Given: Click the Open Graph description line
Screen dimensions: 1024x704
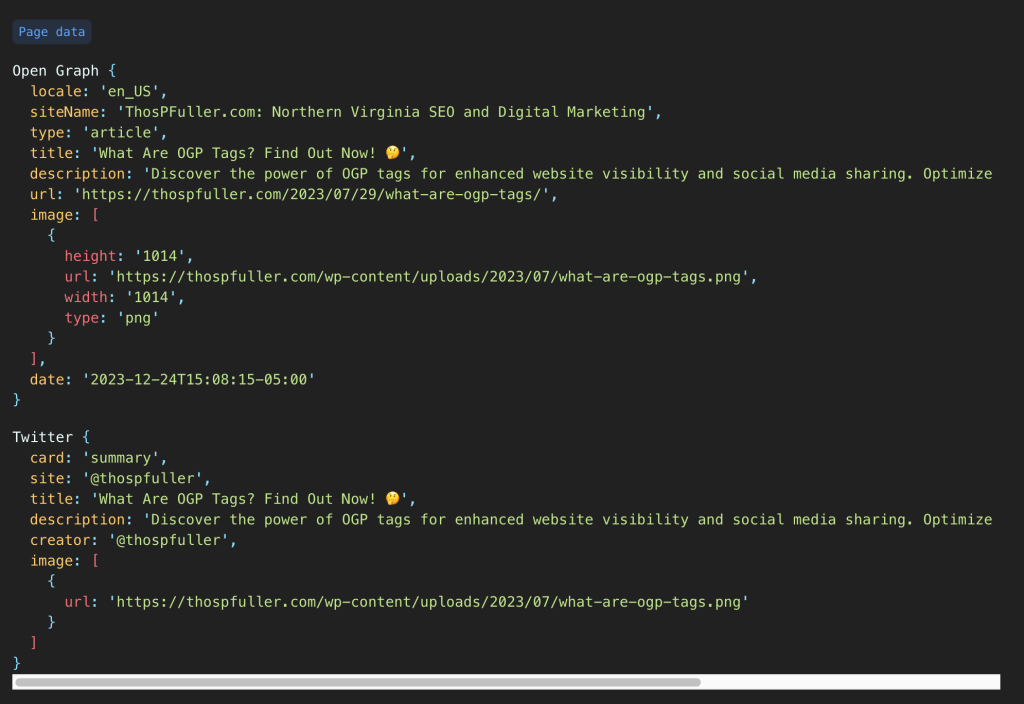Looking at the screenshot, I should [x=511, y=174].
